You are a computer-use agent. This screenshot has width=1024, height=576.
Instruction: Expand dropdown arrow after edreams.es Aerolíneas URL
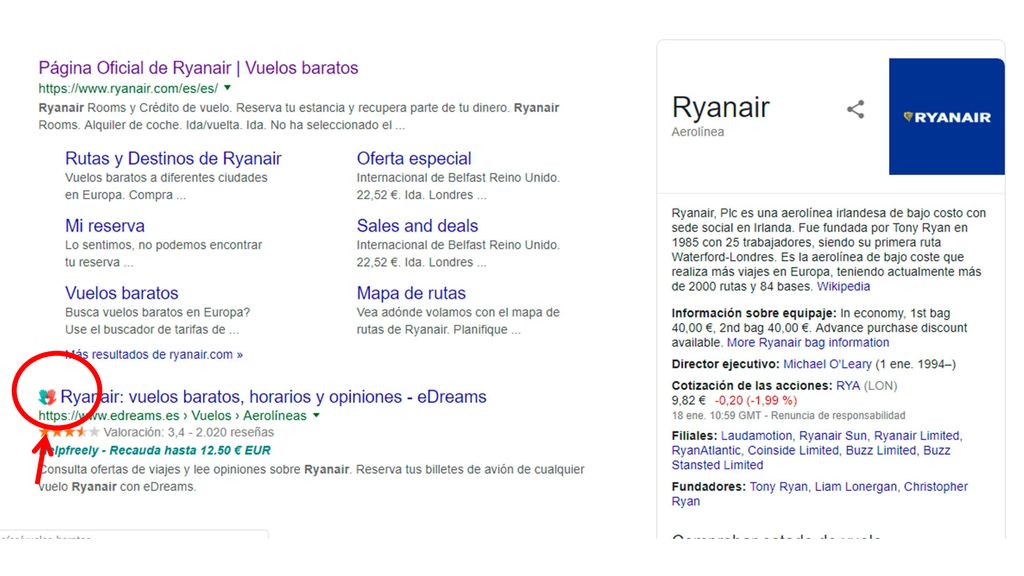tap(316, 415)
